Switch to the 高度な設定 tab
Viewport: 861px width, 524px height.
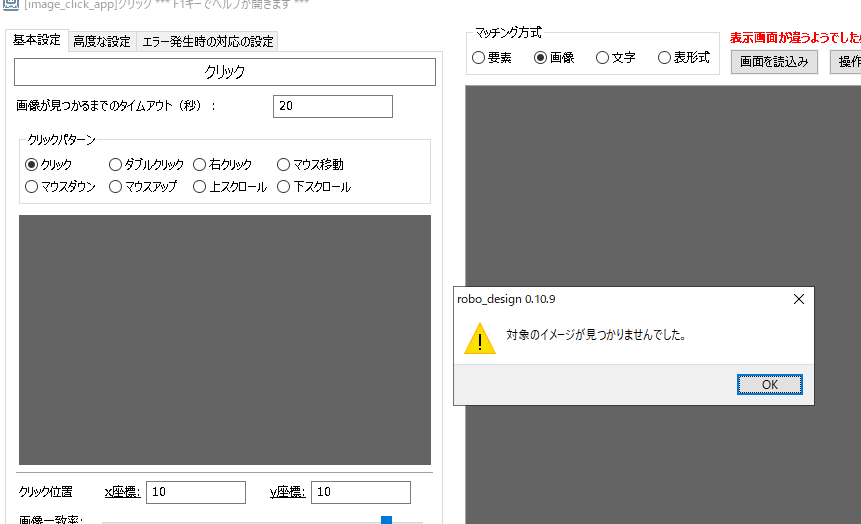point(101,41)
